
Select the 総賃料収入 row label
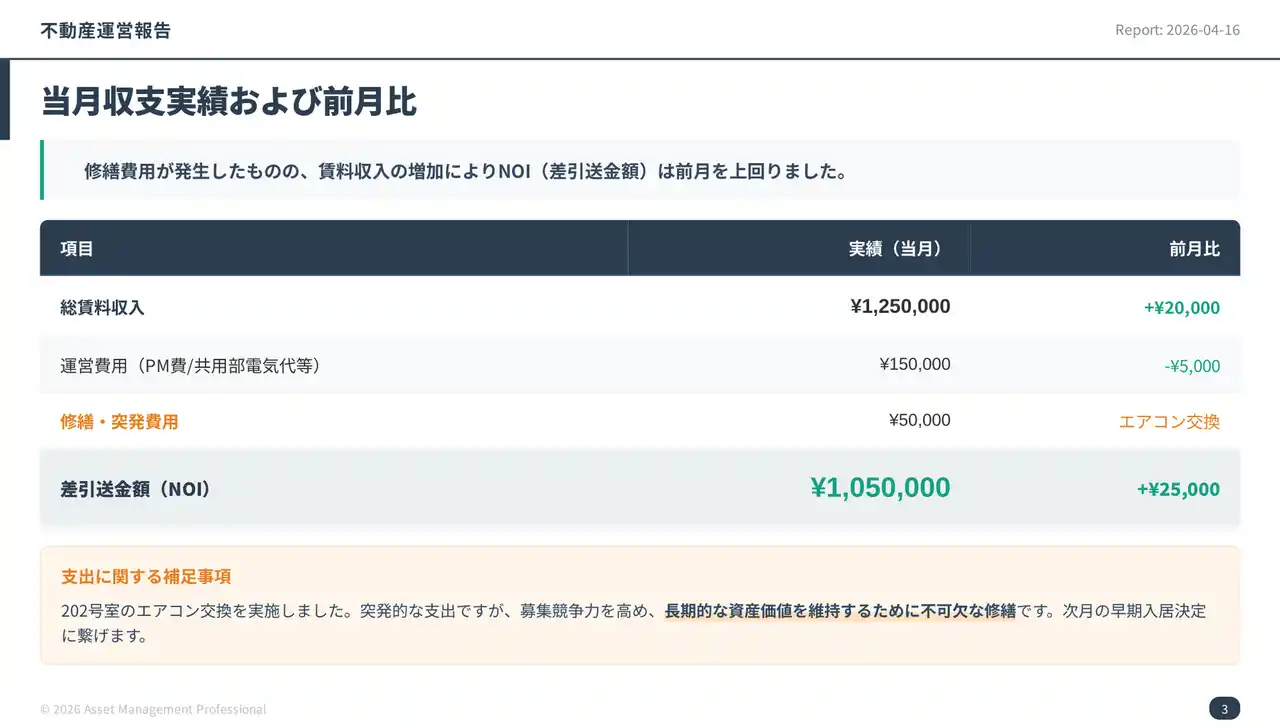(102, 308)
